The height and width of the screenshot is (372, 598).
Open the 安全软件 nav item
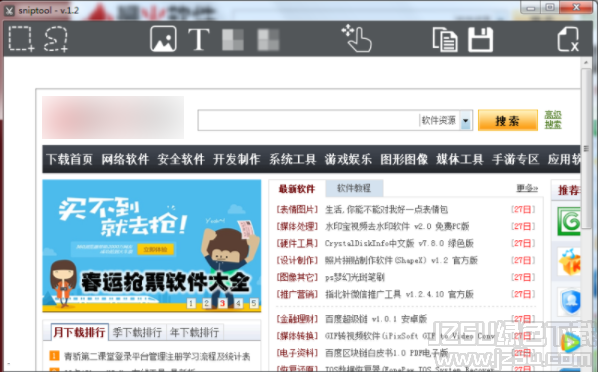click(x=181, y=159)
